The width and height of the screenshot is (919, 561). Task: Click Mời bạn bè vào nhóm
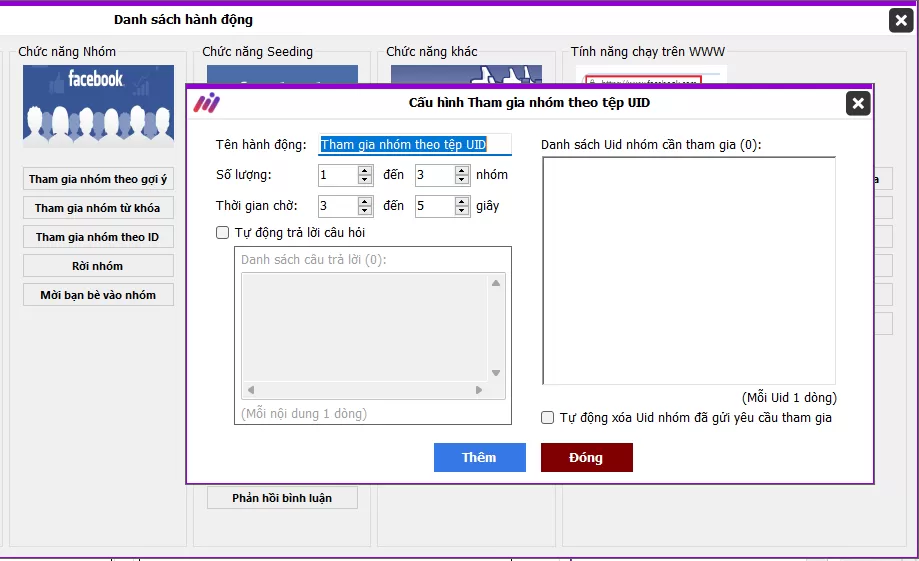point(98,295)
